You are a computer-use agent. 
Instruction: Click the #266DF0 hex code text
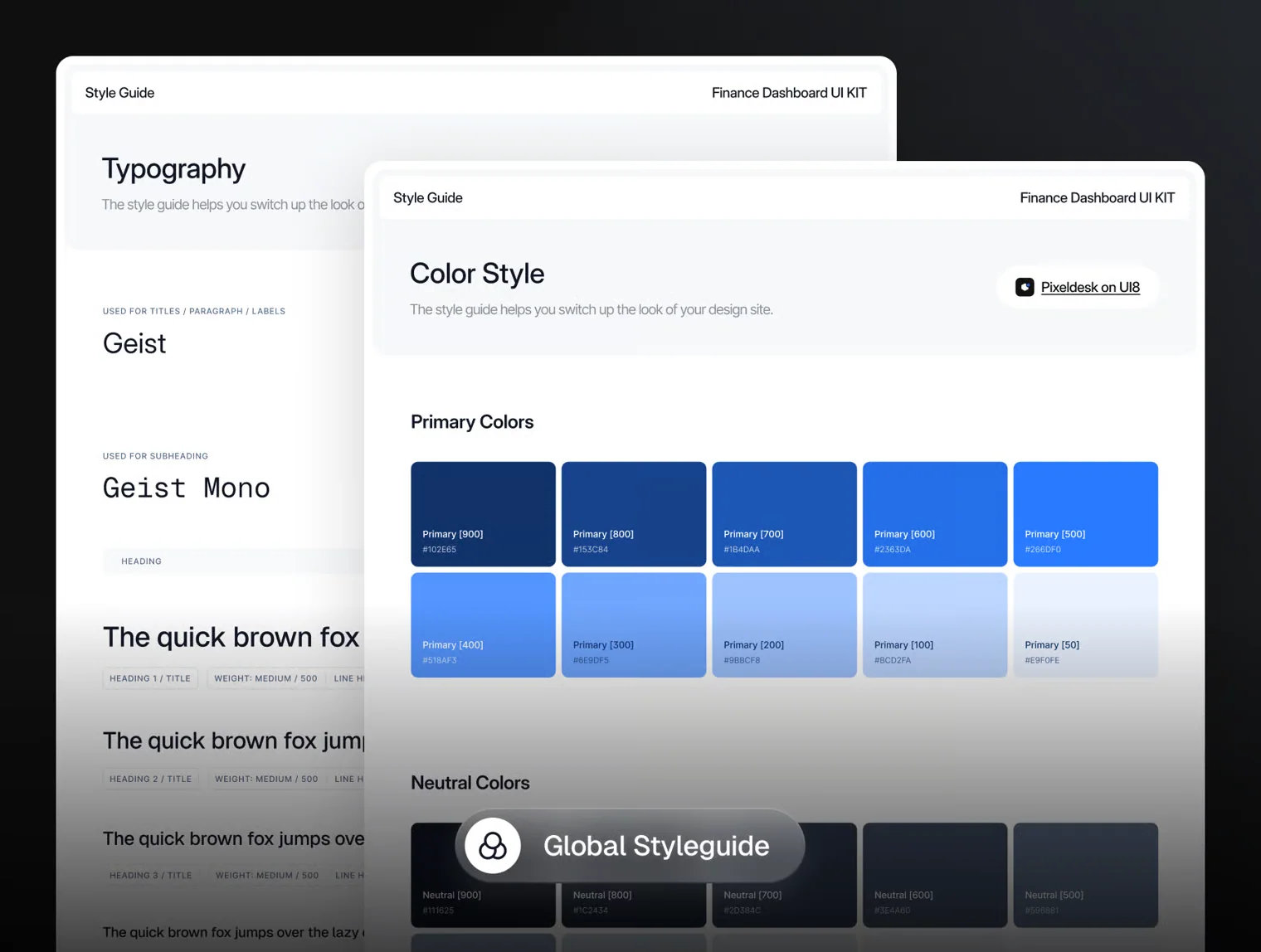(1042, 550)
